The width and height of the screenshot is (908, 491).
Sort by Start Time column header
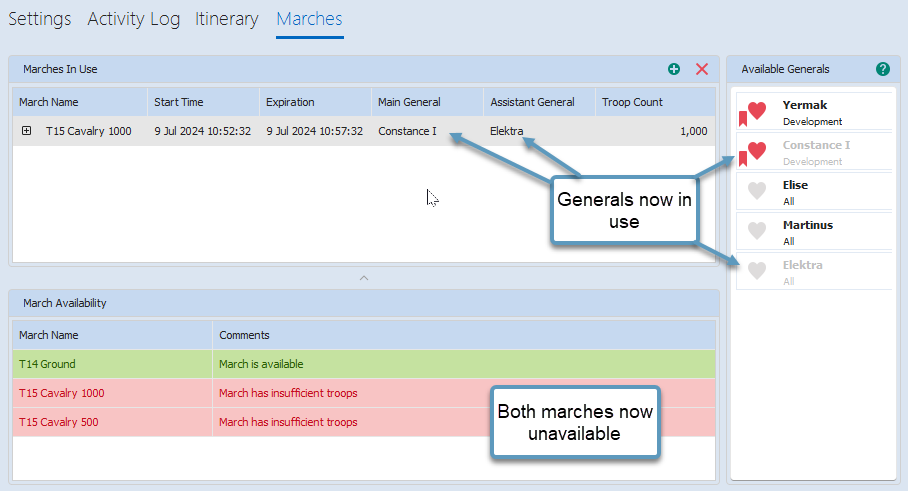(179, 102)
